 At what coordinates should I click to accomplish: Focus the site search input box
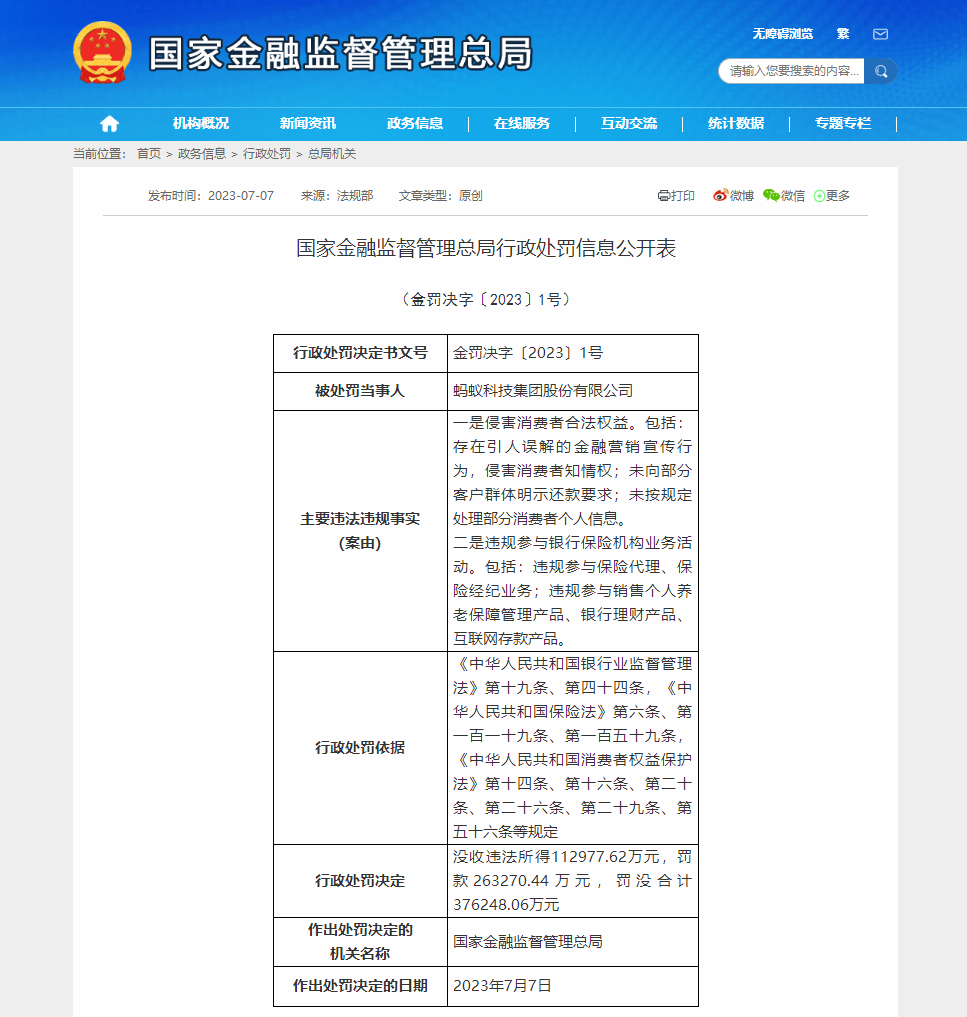[x=791, y=71]
